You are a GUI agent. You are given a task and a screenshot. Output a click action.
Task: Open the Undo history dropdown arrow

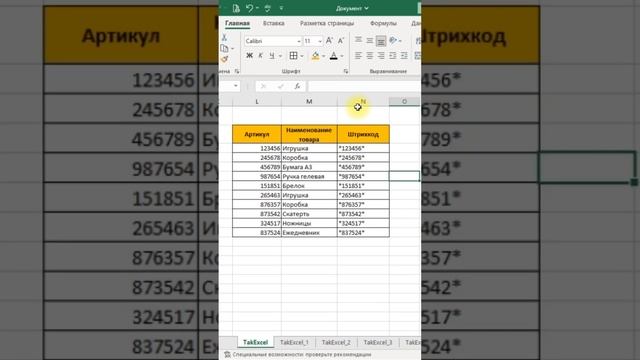click(x=258, y=8)
